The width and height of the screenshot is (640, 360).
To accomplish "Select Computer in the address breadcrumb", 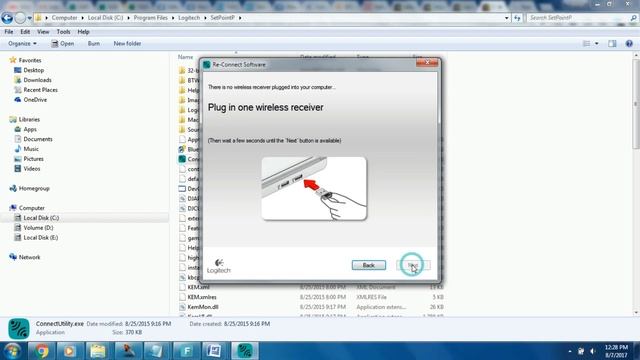I will [x=64, y=18].
